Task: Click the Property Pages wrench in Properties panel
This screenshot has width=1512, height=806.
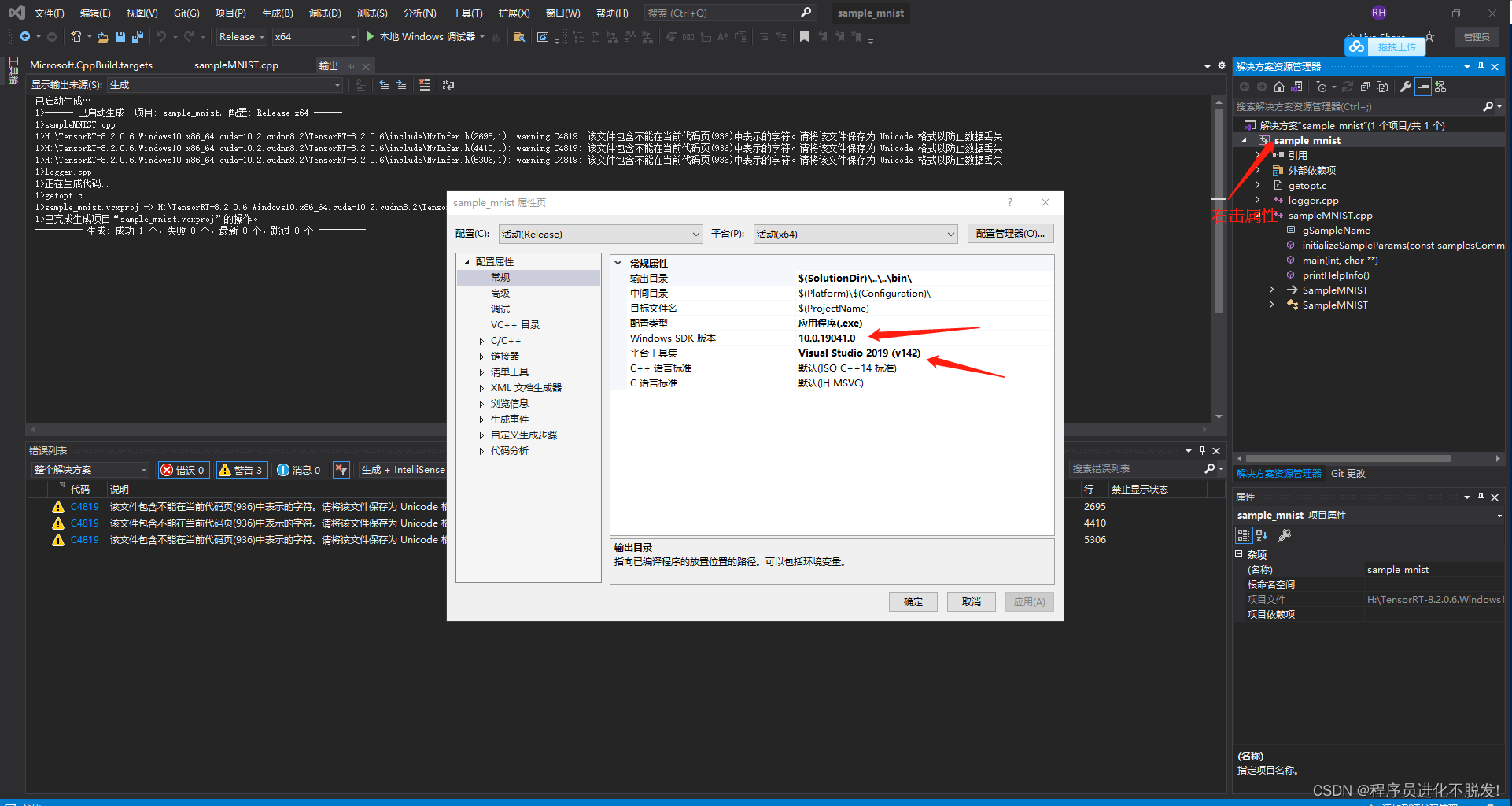Action: tap(1285, 535)
